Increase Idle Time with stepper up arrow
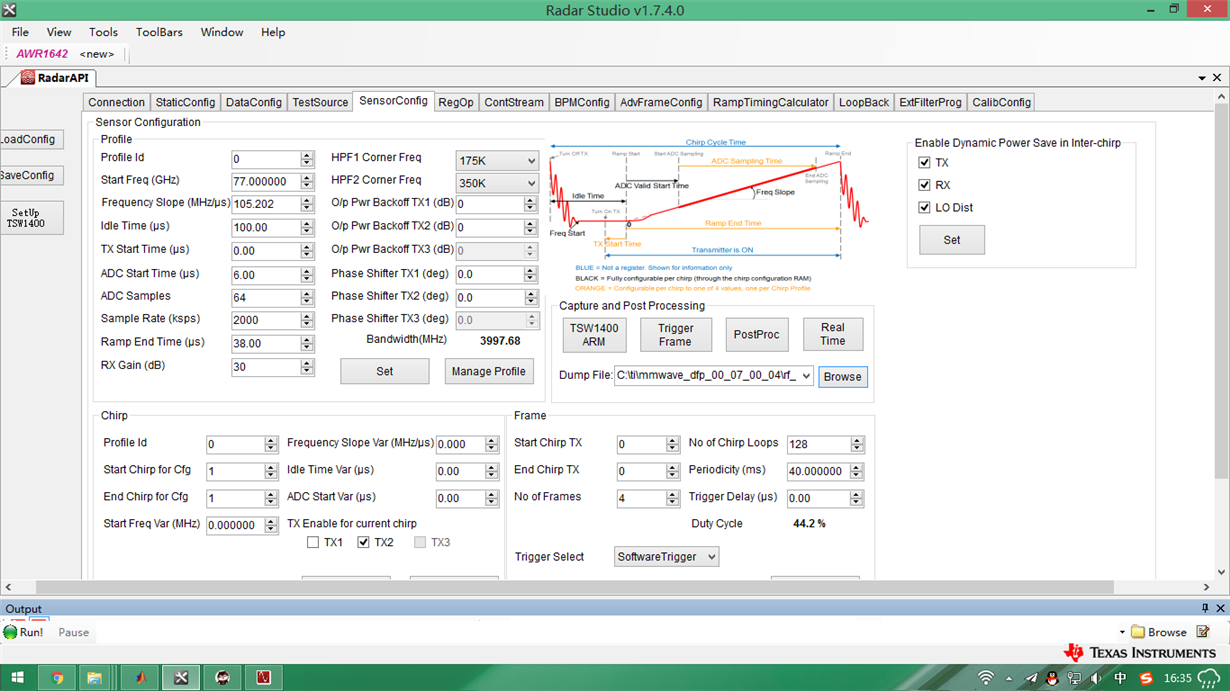Screen dimensions: 1230x691 307,223
